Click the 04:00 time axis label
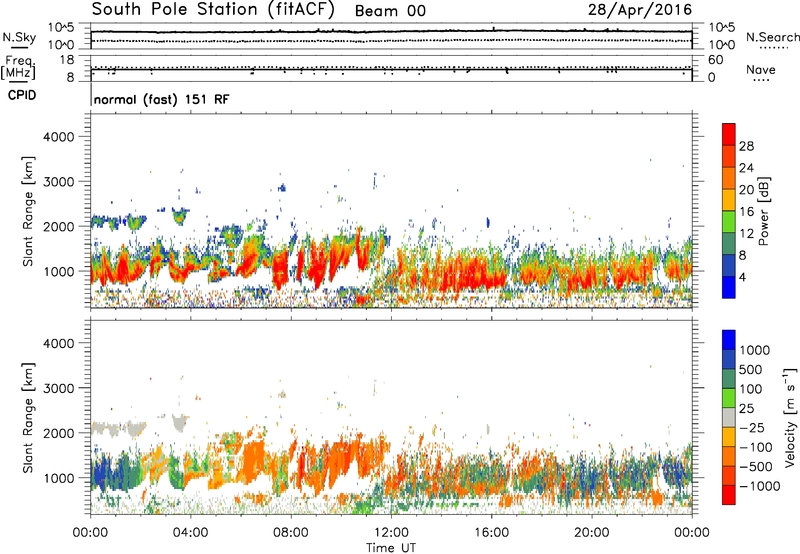Viewport: 800px width, 554px height. [x=190, y=533]
